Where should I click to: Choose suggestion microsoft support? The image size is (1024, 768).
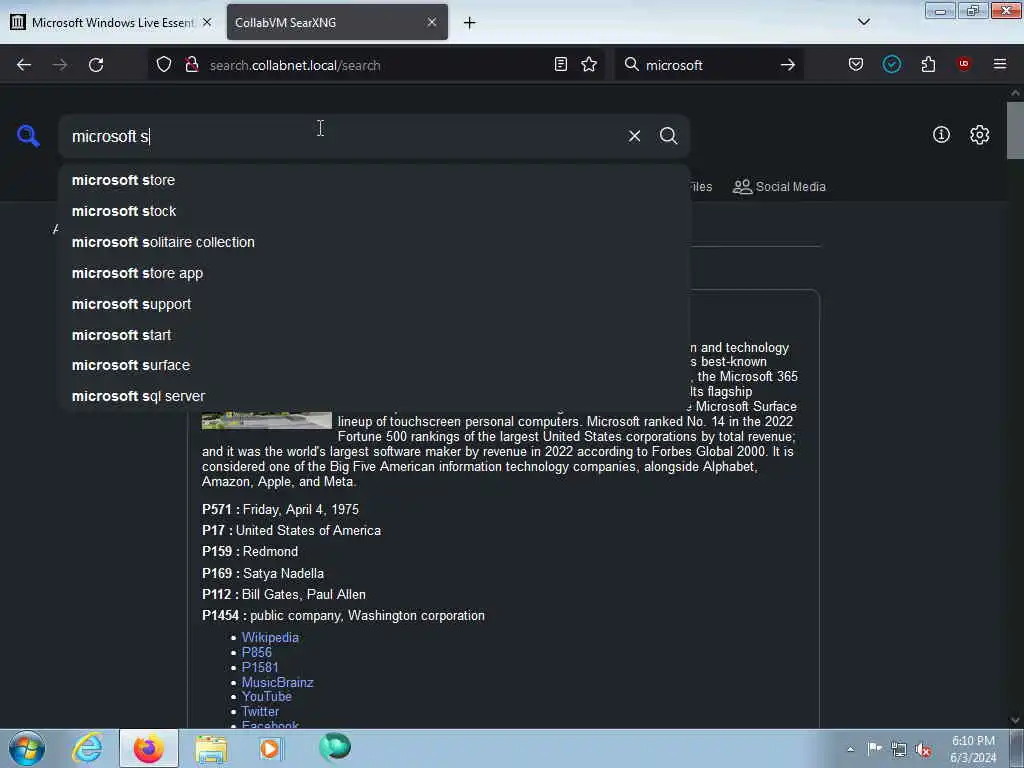(374, 304)
